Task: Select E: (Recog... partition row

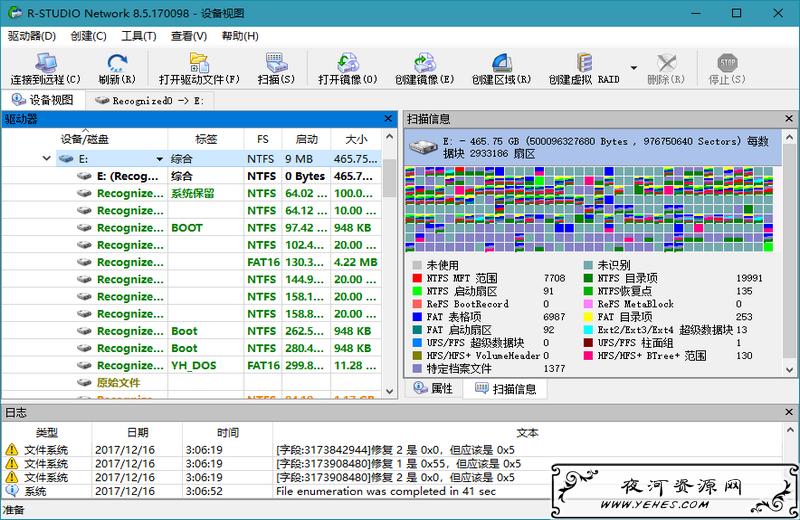Action: pyautogui.click(x=192, y=176)
